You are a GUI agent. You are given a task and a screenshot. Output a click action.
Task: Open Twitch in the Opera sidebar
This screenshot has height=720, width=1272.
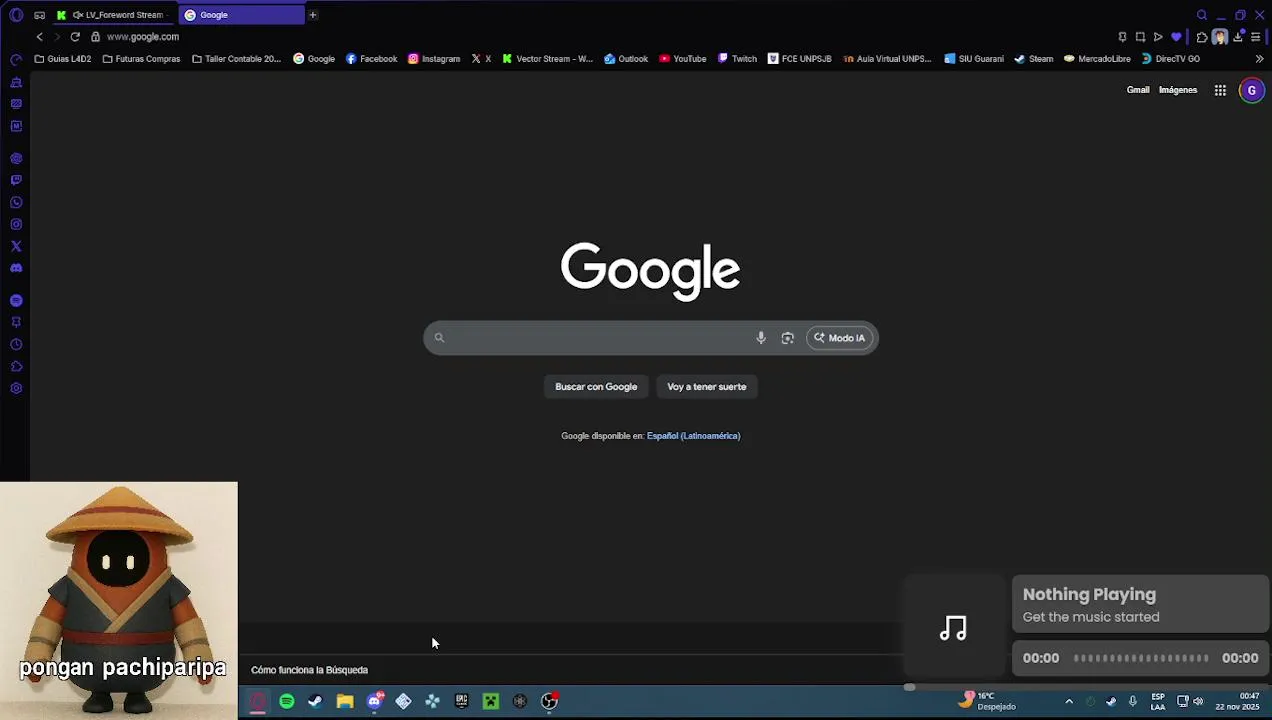click(x=16, y=181)
